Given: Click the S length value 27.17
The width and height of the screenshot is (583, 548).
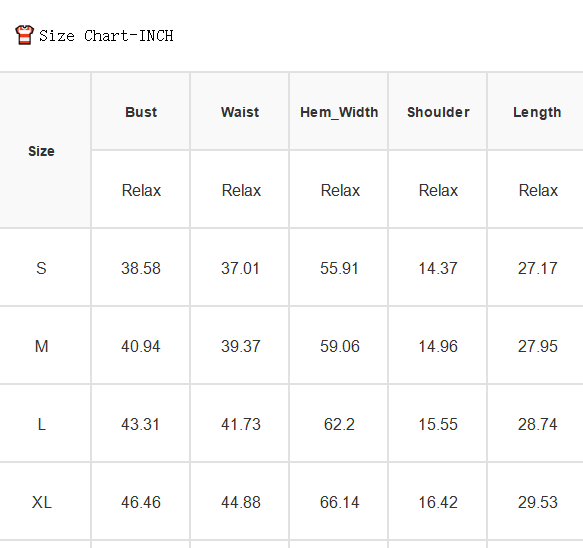Looking at the screenshot, I should (x=538, y=268).
